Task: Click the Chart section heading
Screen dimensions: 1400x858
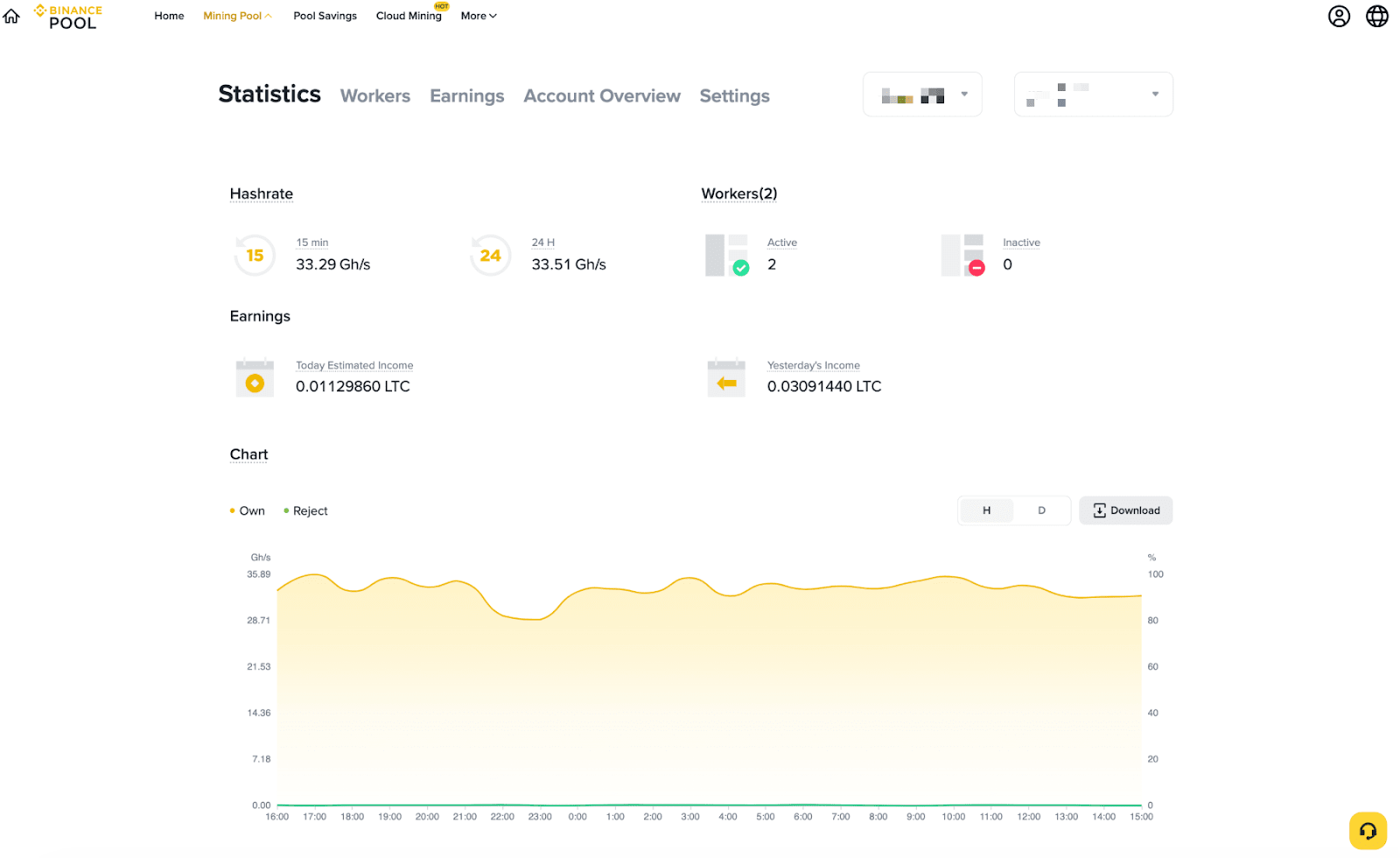Action: click(249, 454)
